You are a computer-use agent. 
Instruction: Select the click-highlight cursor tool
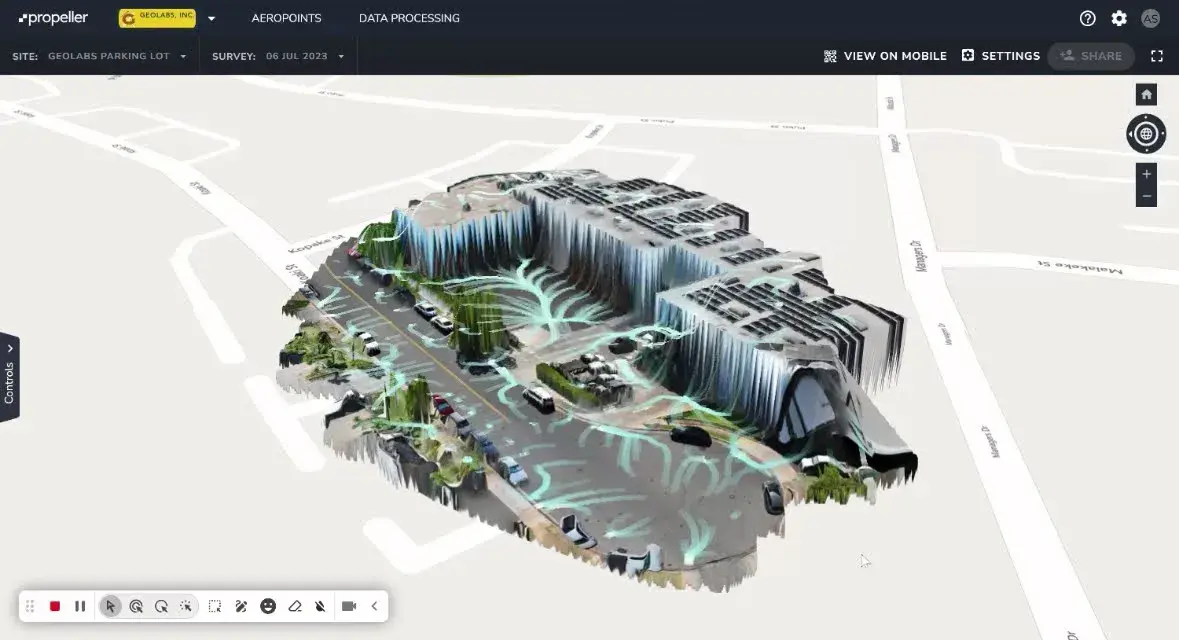point(136,606)
